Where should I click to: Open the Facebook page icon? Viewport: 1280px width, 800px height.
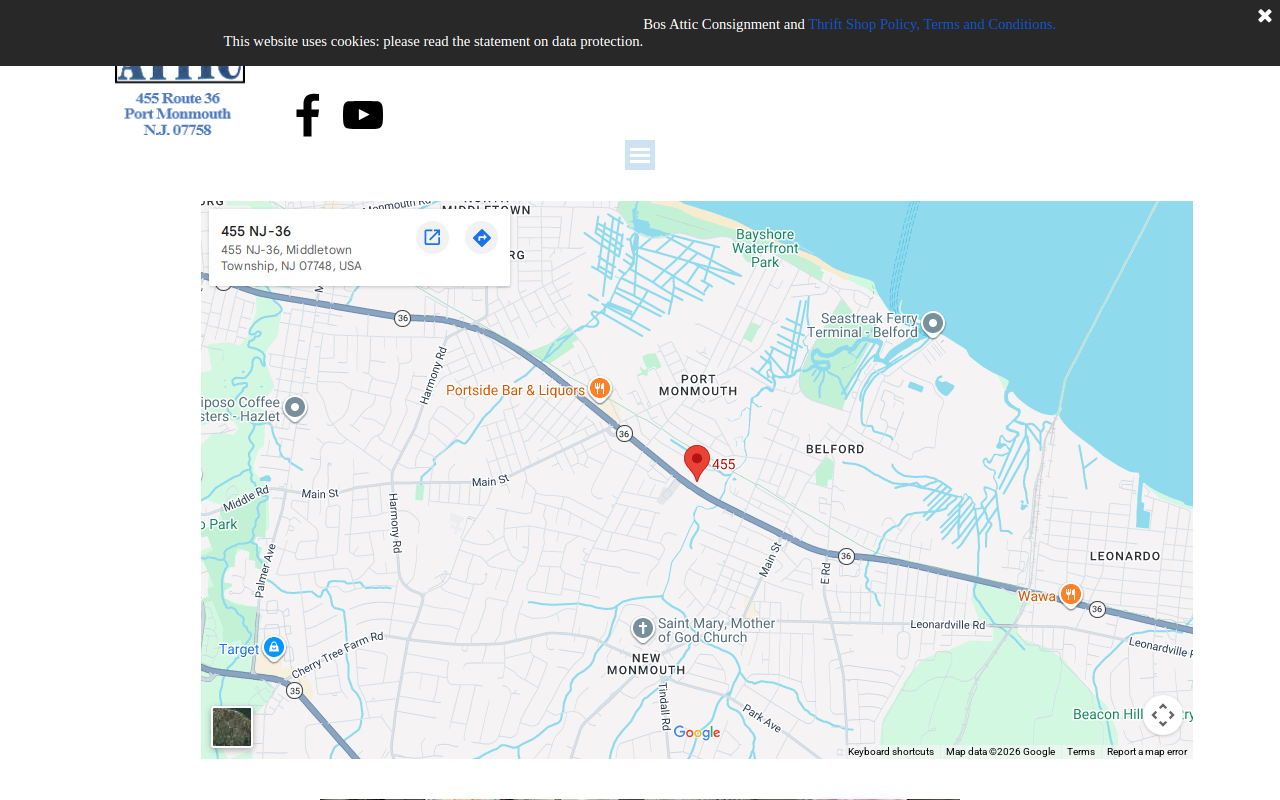click(307, 115)
